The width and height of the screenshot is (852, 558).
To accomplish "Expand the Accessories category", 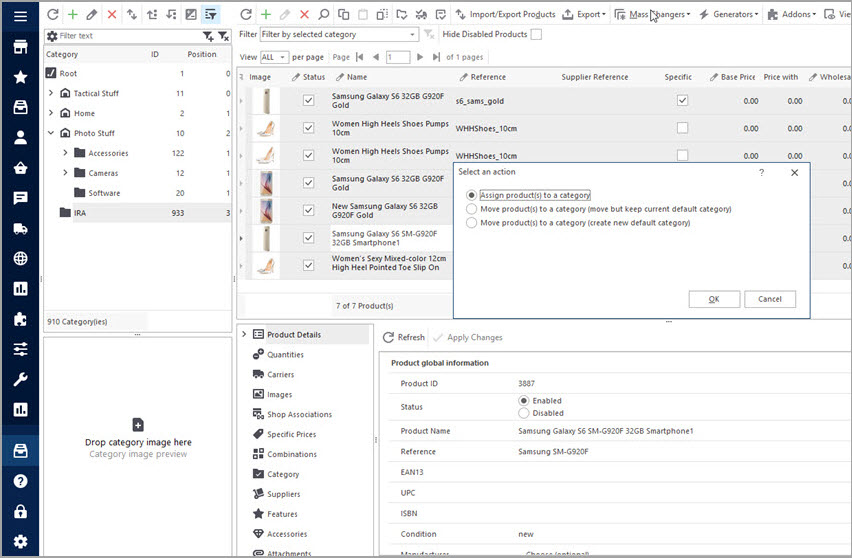I will [65, 153].
